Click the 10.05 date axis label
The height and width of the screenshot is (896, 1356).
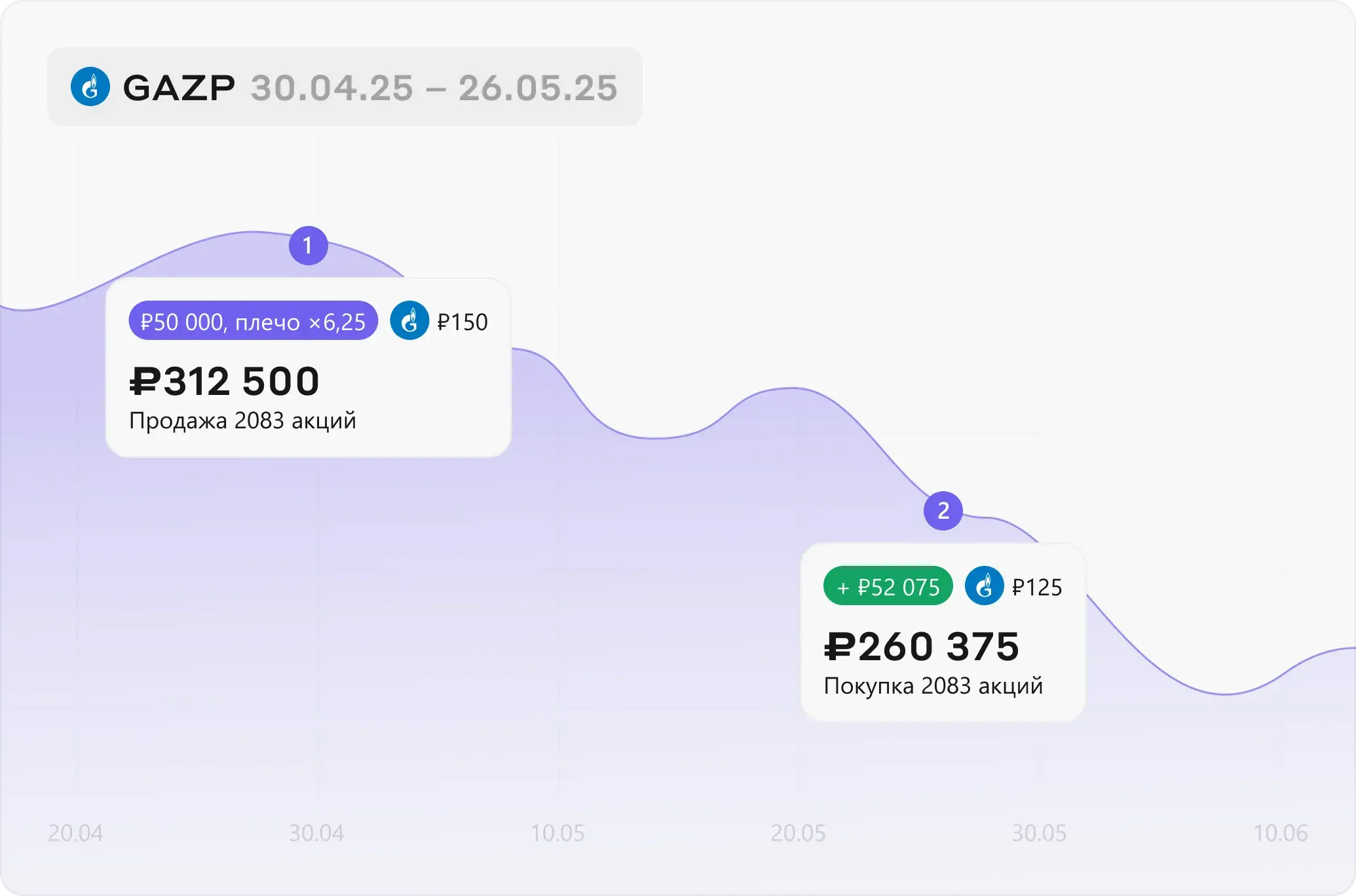(557, 833)
